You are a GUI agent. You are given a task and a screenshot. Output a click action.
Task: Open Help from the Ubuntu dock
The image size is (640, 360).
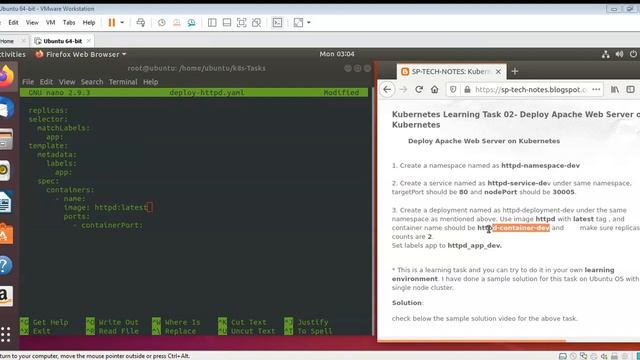(x=5, y=265)
